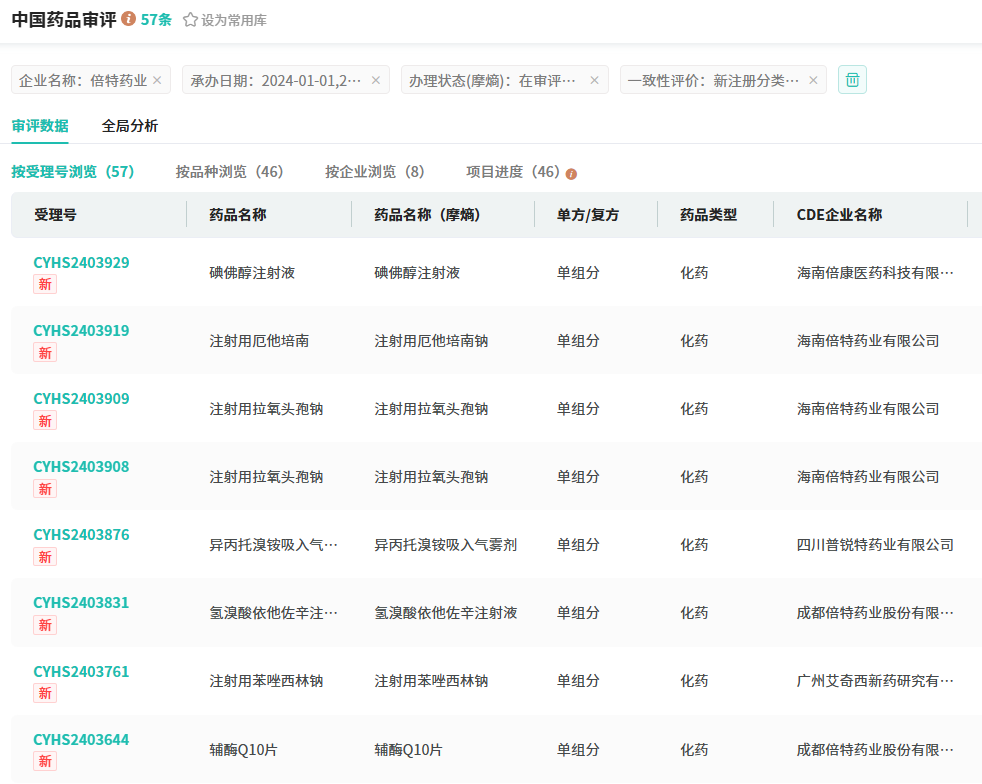Click the trash icon to clear all filters
Viewport: 982px width, 784px height.
tap(852, 80)
